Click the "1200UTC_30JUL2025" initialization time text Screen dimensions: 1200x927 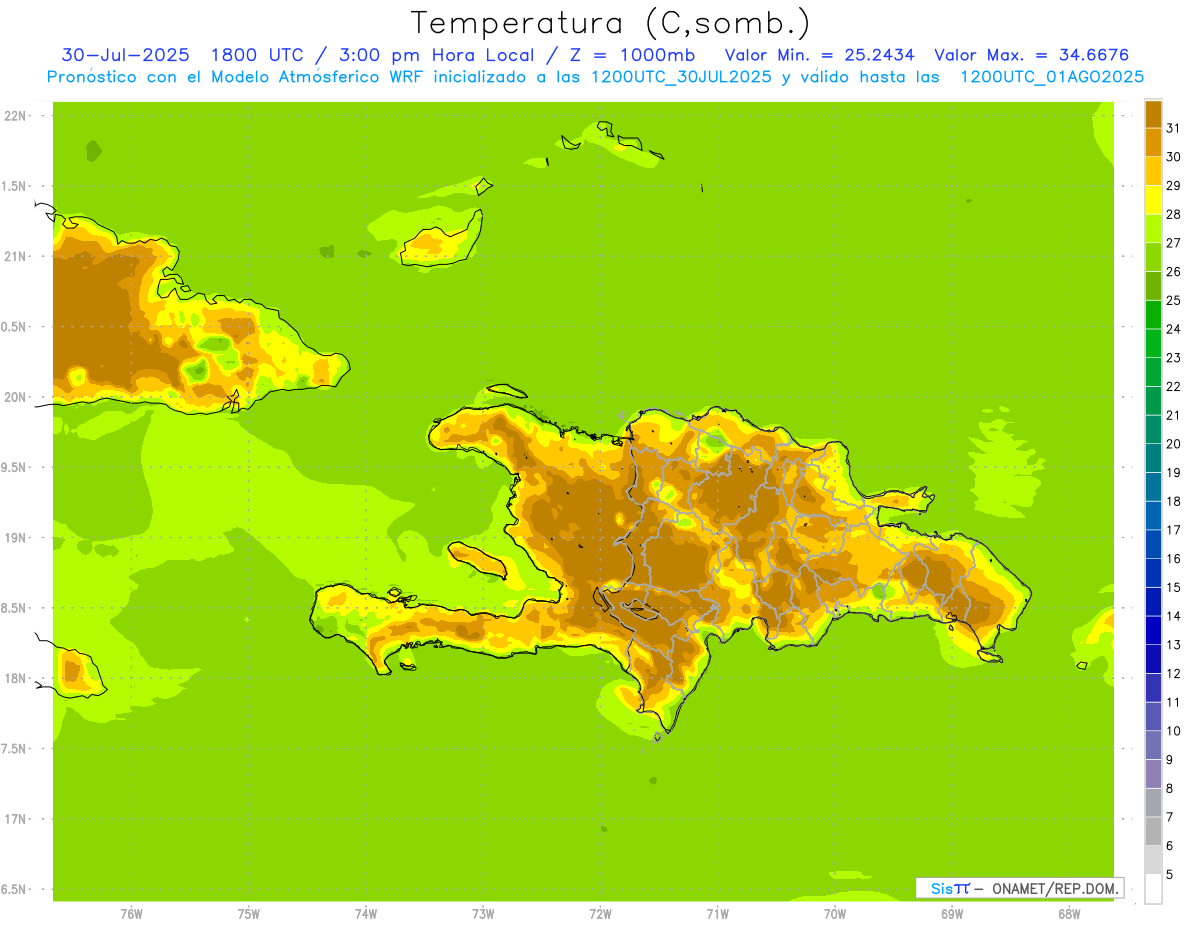point(682,77)
